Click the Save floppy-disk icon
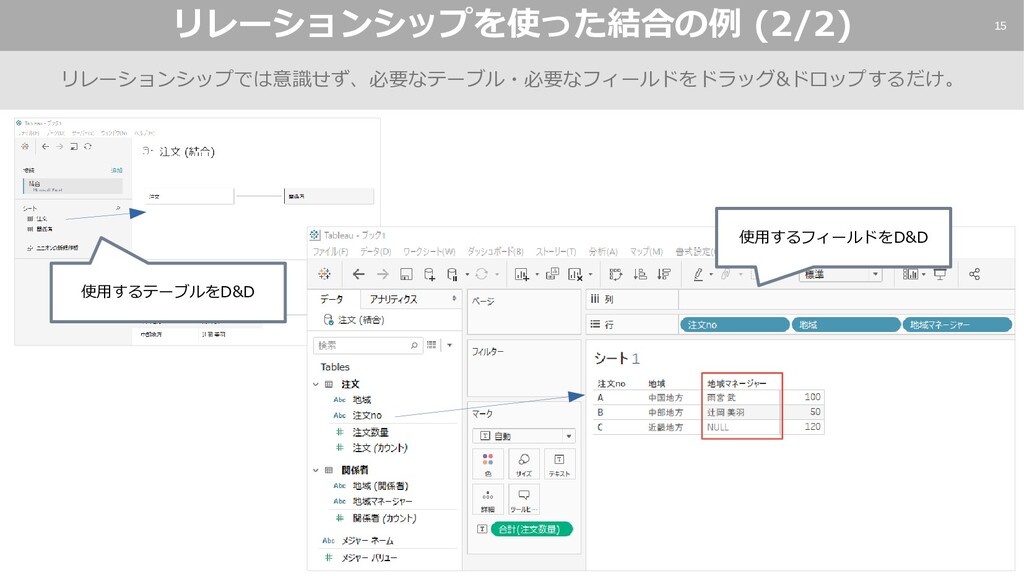Screen dimensions: 1024x576 click(x=406, y=274)
